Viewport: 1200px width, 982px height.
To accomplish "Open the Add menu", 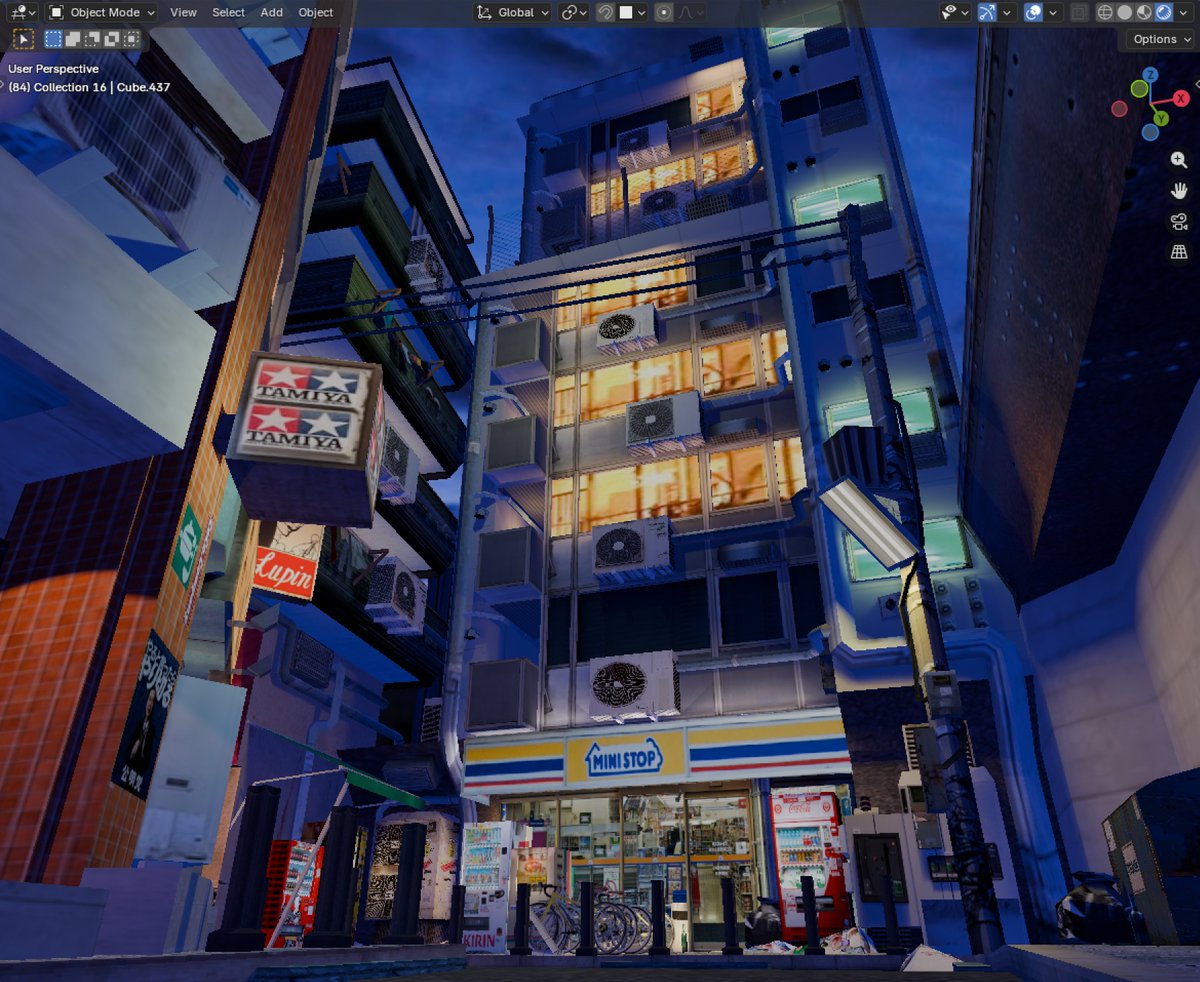I will coord(271,12).
